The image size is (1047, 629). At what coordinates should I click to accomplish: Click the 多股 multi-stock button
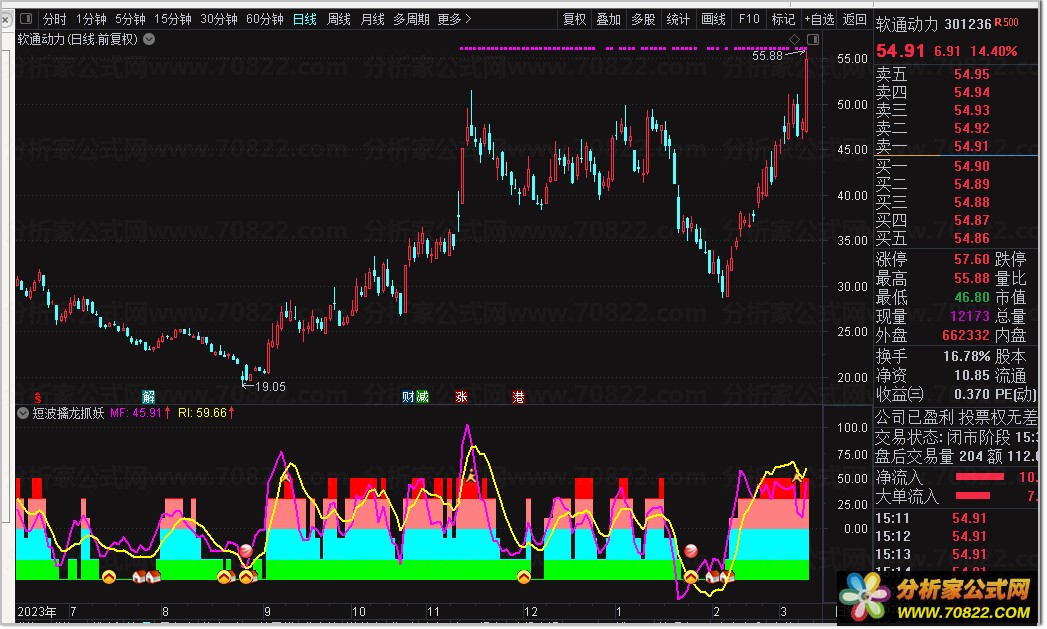coord(643,19)
